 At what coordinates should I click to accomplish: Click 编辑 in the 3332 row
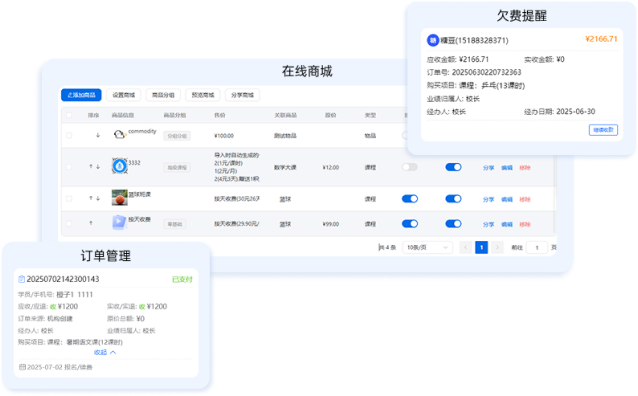(507, 168)
